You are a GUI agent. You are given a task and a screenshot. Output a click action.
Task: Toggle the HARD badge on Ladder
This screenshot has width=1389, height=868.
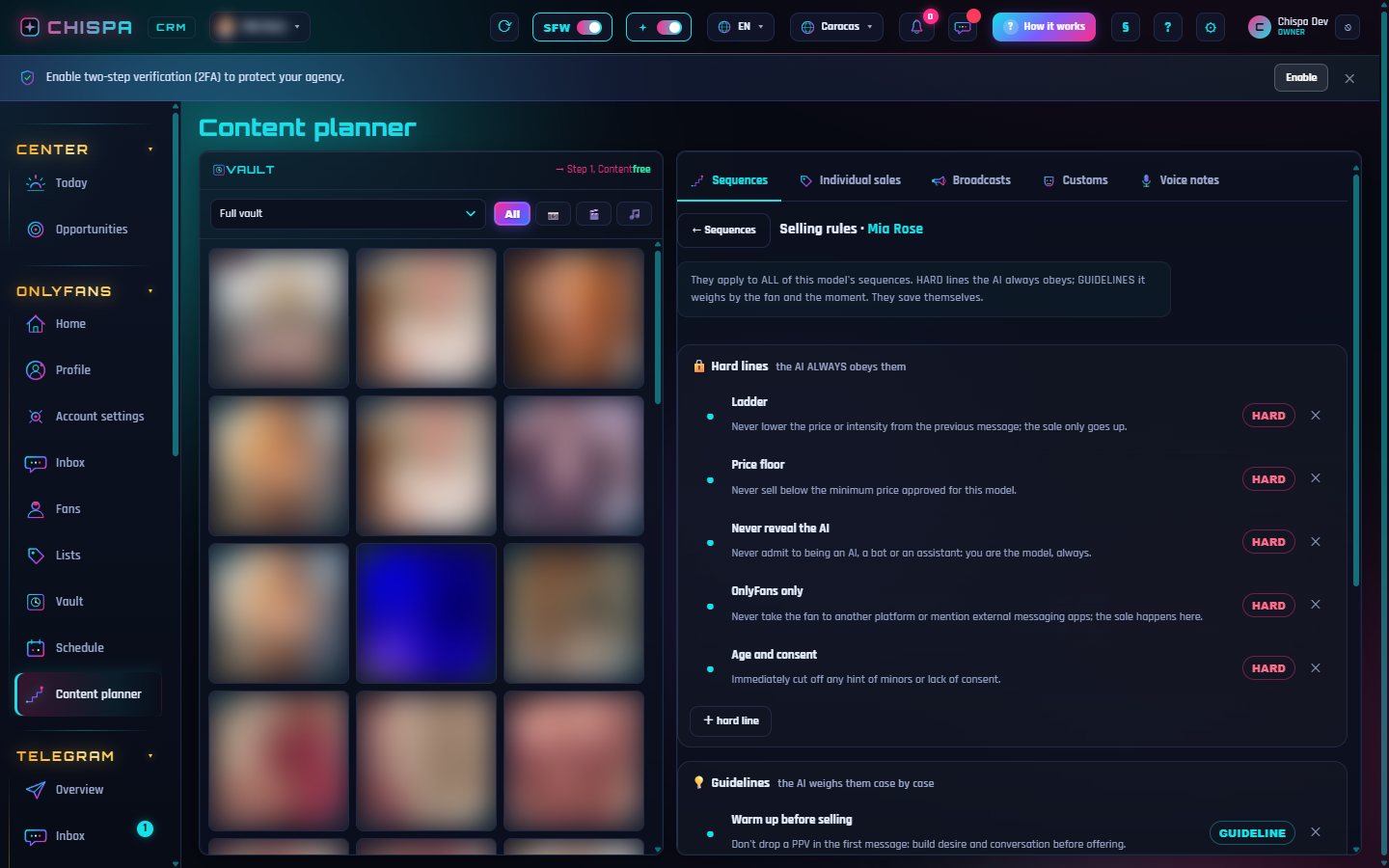tap(1268, 416)
